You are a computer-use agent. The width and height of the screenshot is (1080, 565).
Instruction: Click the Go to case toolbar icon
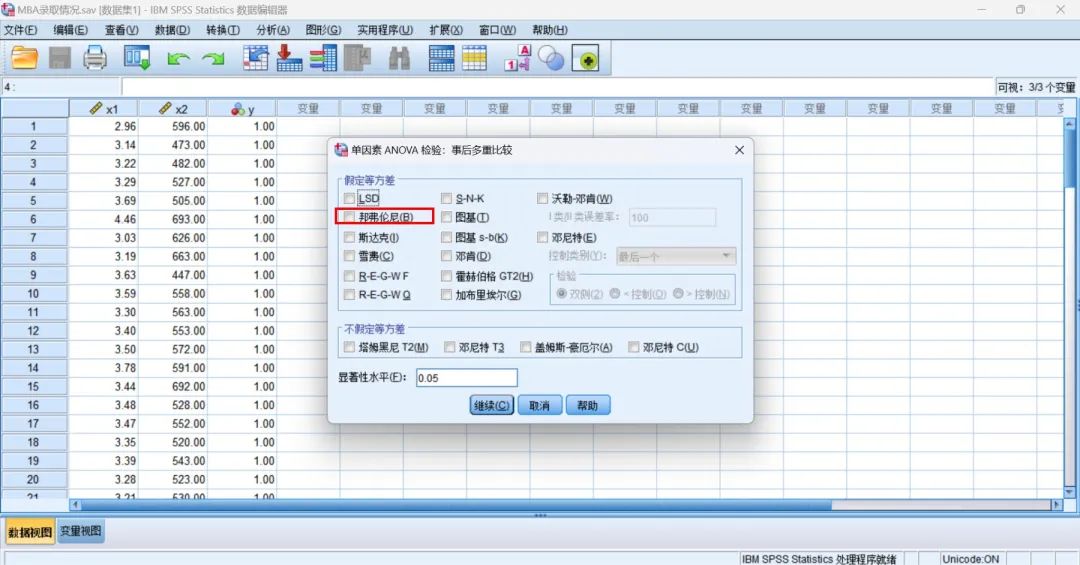[x=256, y=59]
